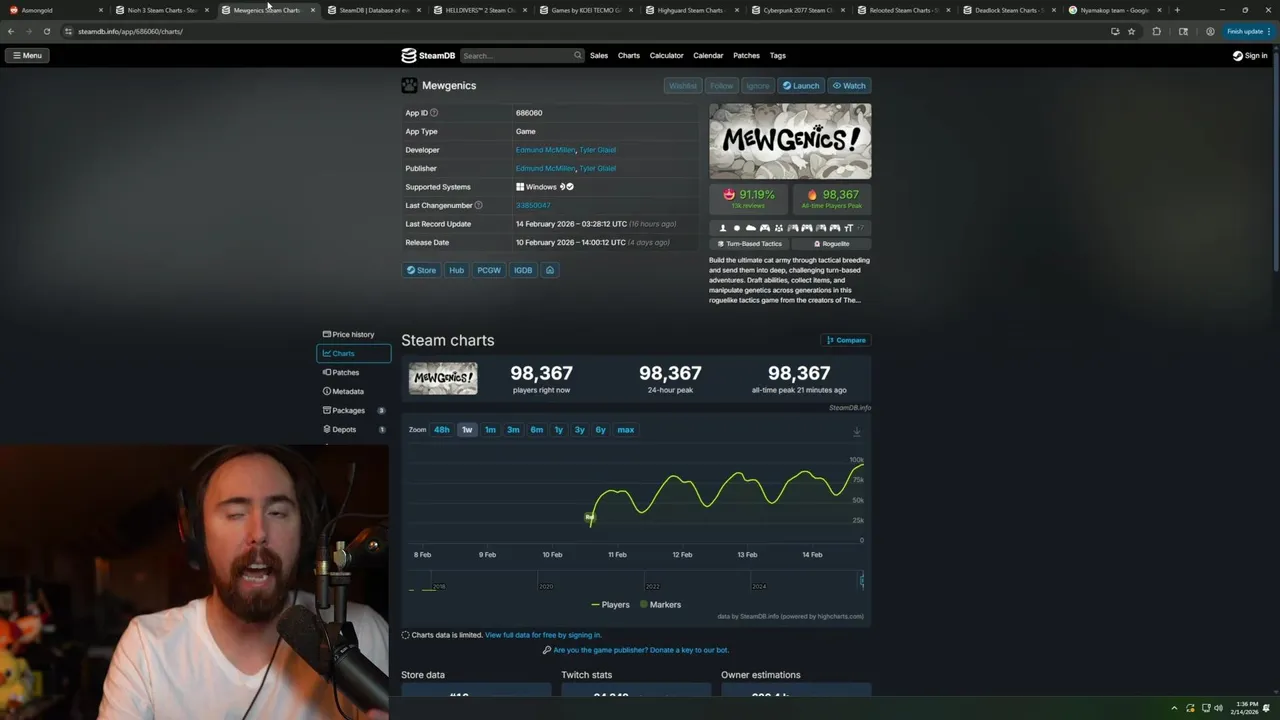
Task: Toggle Ignore for this app
Action: [758, 86]
